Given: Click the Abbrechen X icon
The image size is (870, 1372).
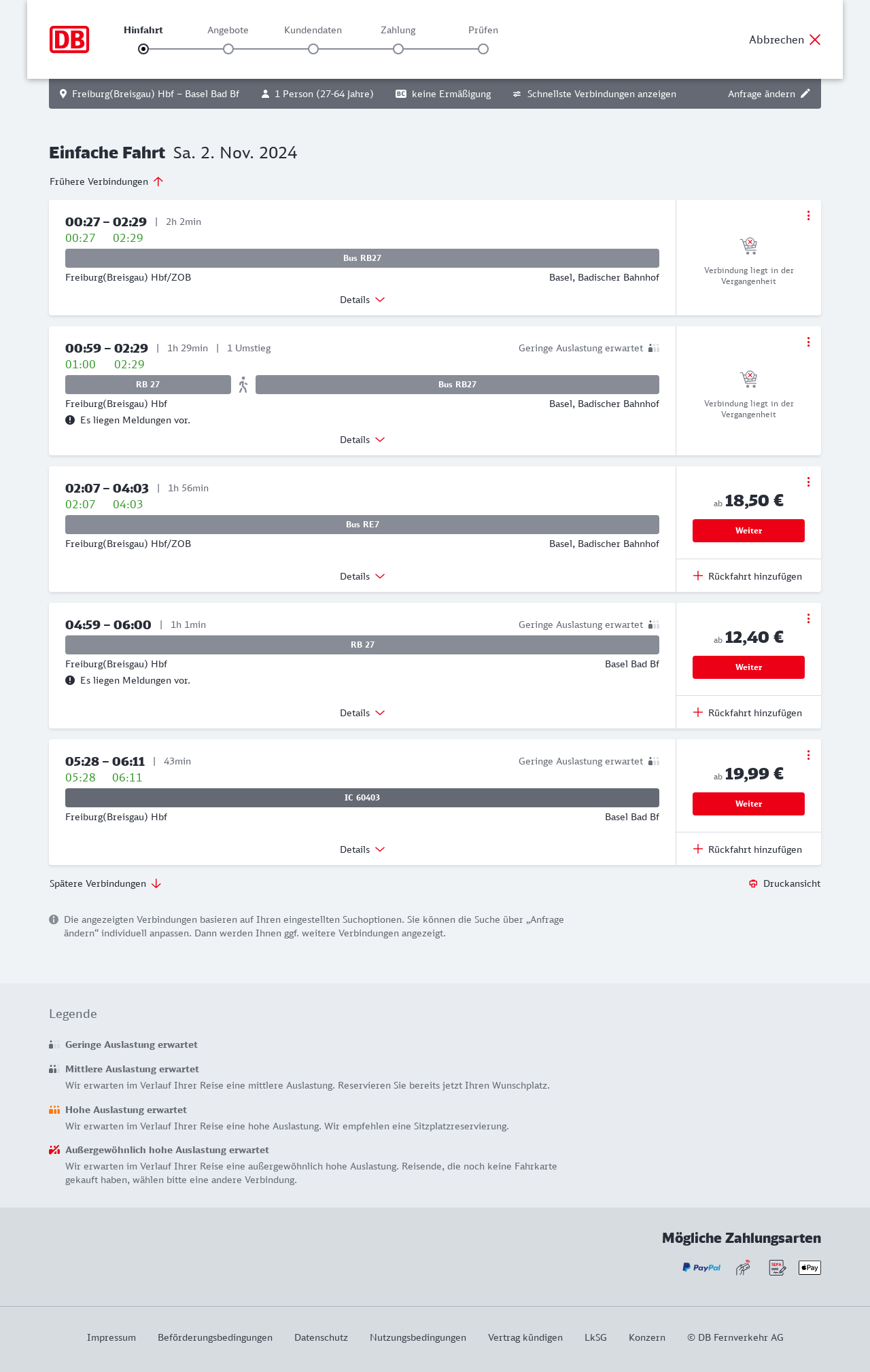Looking at the screenshot, I should [x=815, y=39].
